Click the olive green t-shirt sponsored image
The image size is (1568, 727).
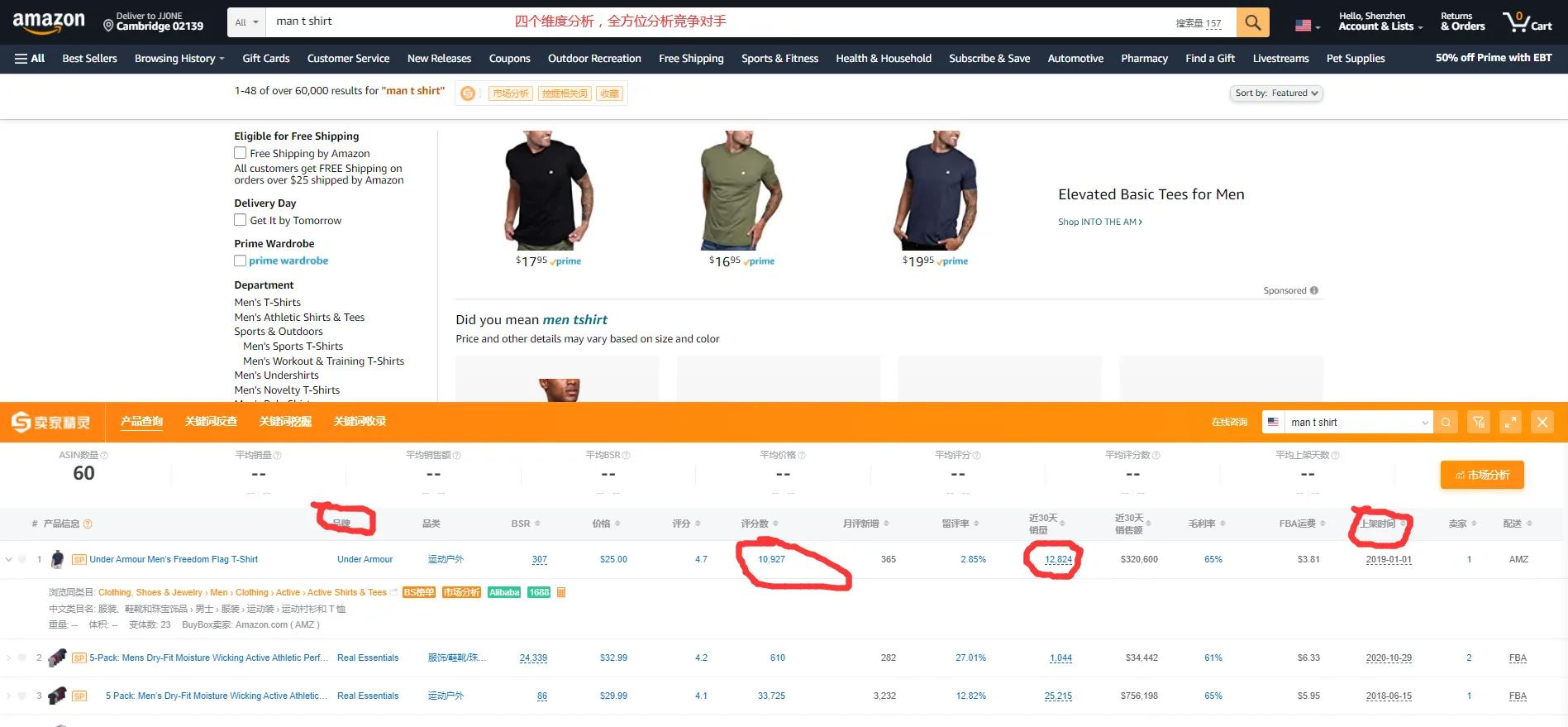741,190
